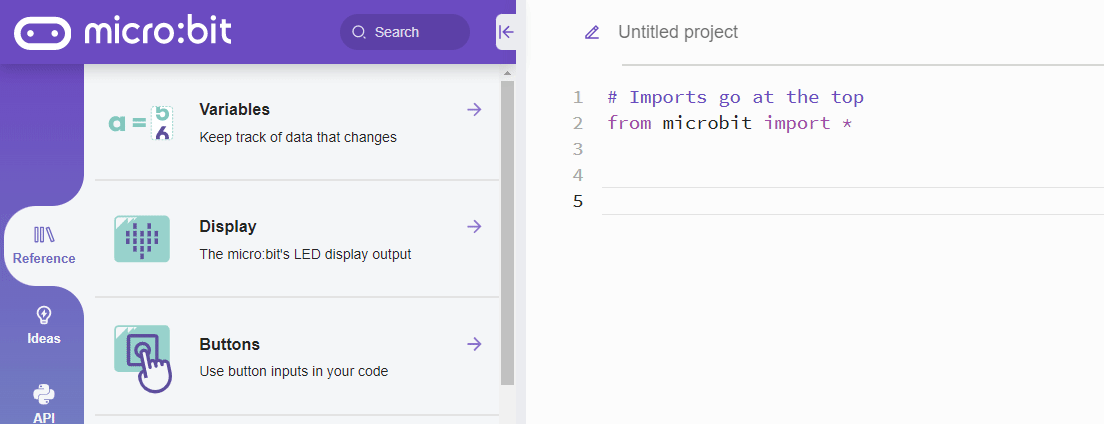The height and width of the screenshot is (424, 1104).
Task: Click the reference list scrollbar thumb
Action: [508, 232]
